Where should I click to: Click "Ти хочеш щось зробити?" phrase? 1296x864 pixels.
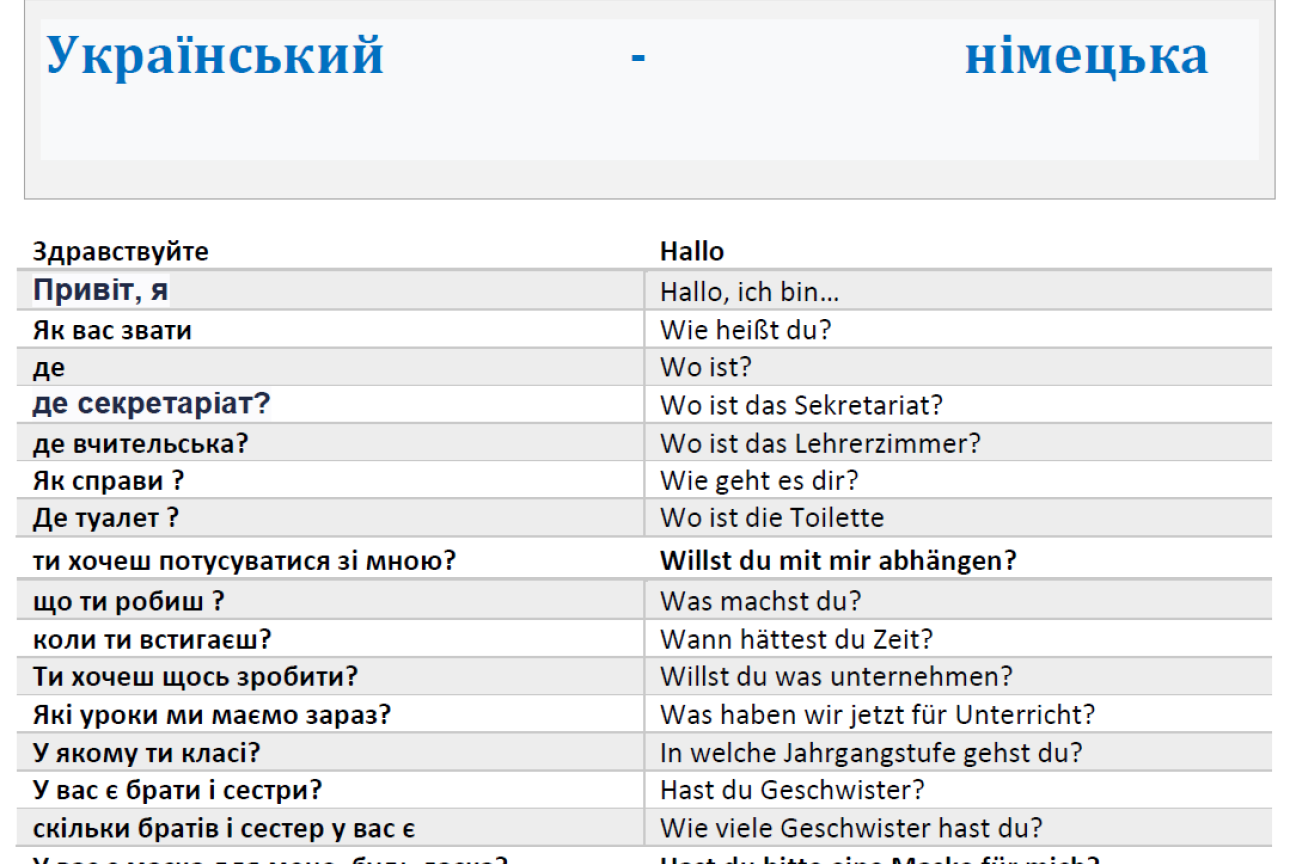pyautogui.click(x=195, y=677)
